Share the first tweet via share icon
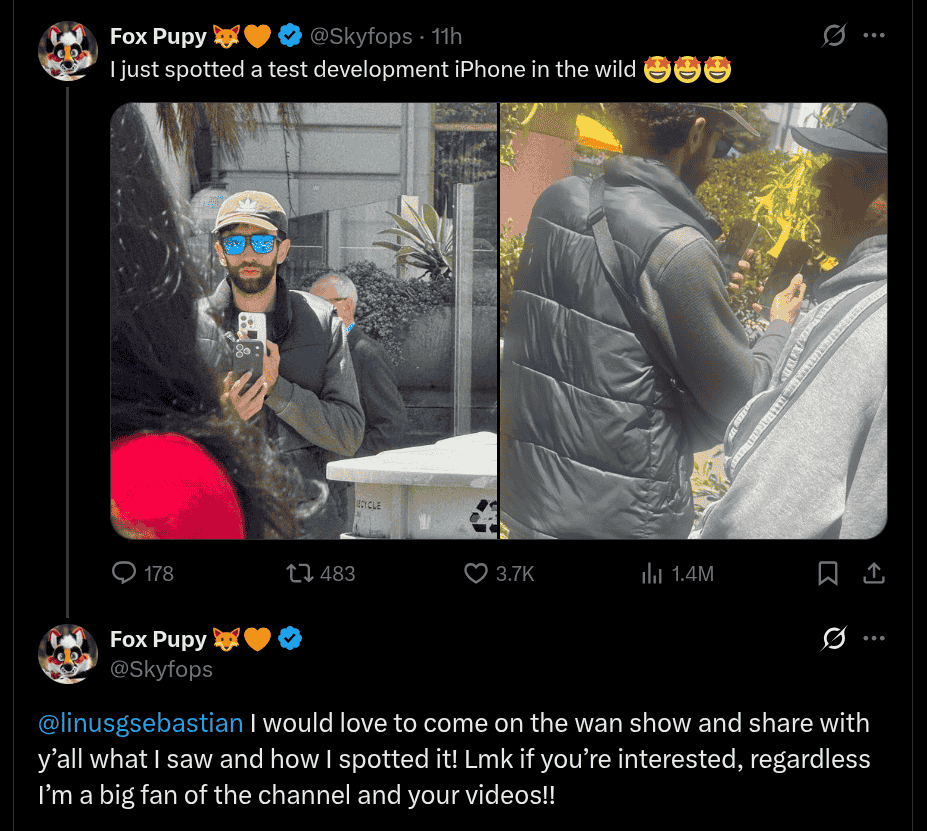 (873, 573)
